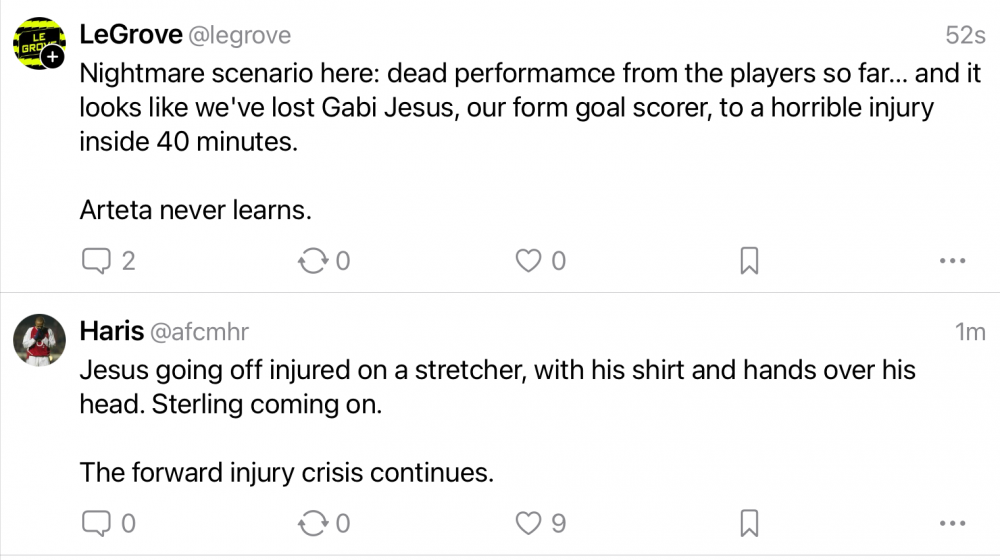This screenshot has height=560, width=1000.
Task: Like Haris's post with 9 likes
Action: 527,522
